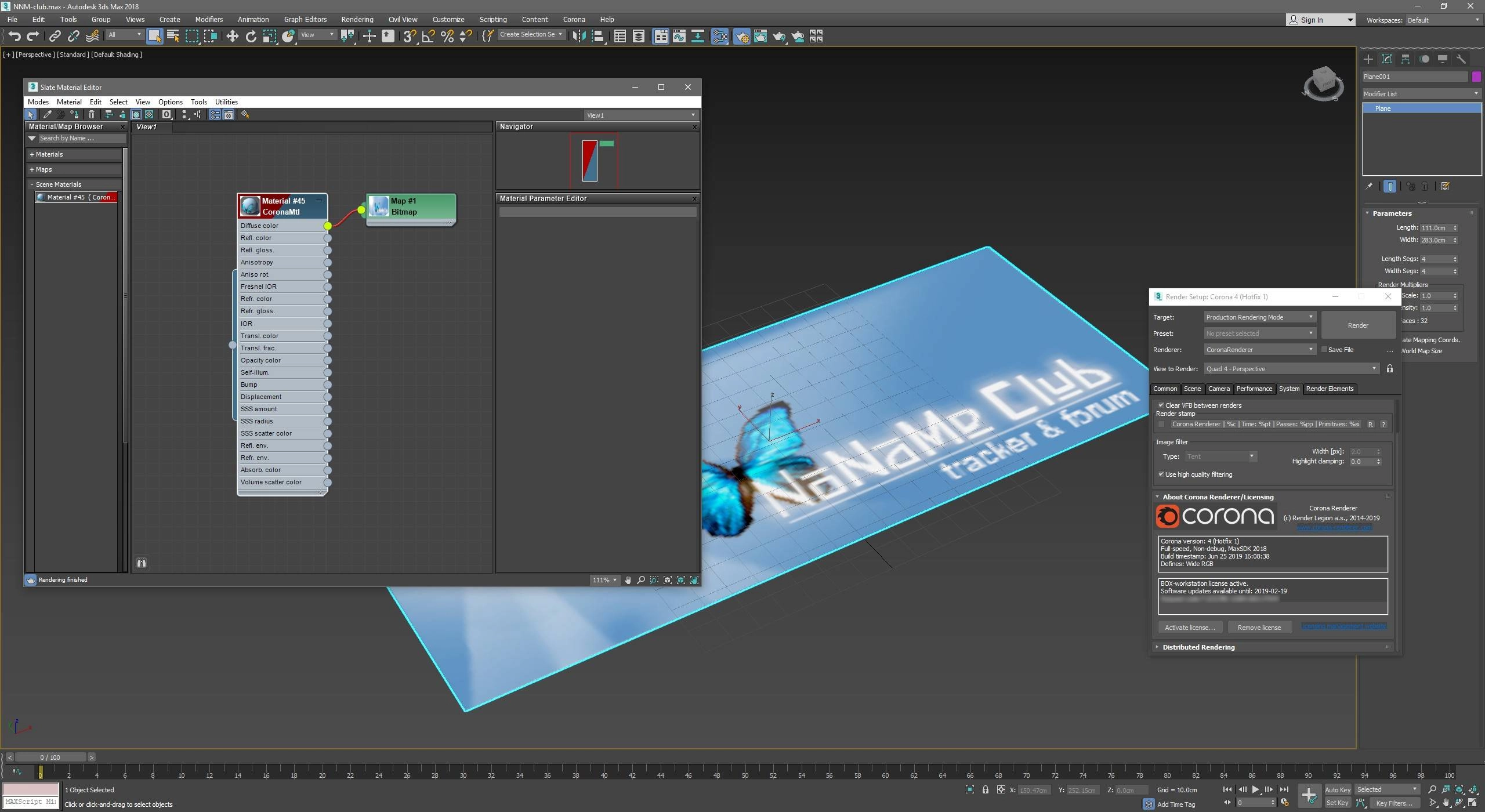
Task: Toggle the 3D Snaps button
Action: point(410,37)
